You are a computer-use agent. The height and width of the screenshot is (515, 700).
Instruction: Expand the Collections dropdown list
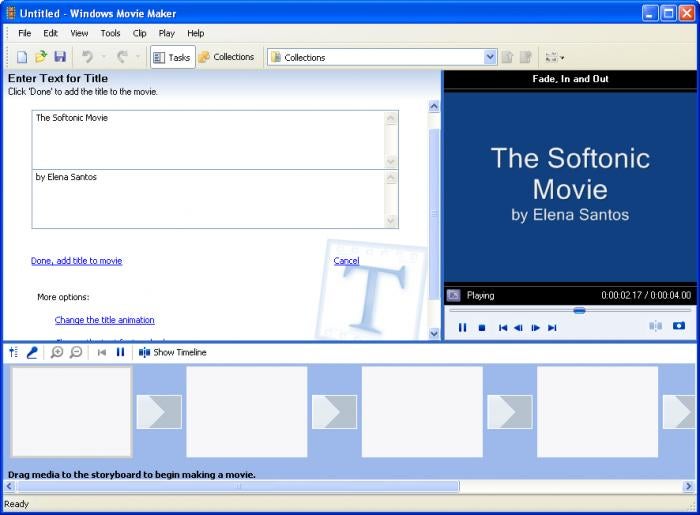click(490, 57)
